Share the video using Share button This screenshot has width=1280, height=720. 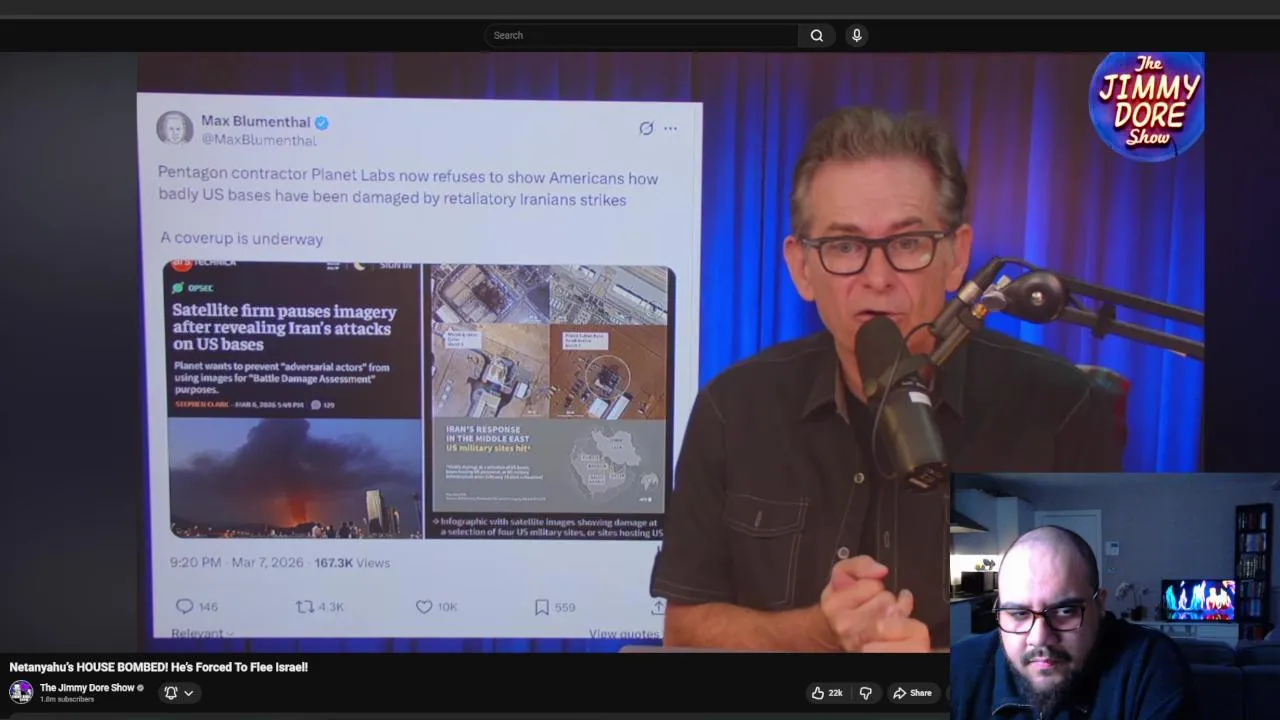[x=912, y=693]
